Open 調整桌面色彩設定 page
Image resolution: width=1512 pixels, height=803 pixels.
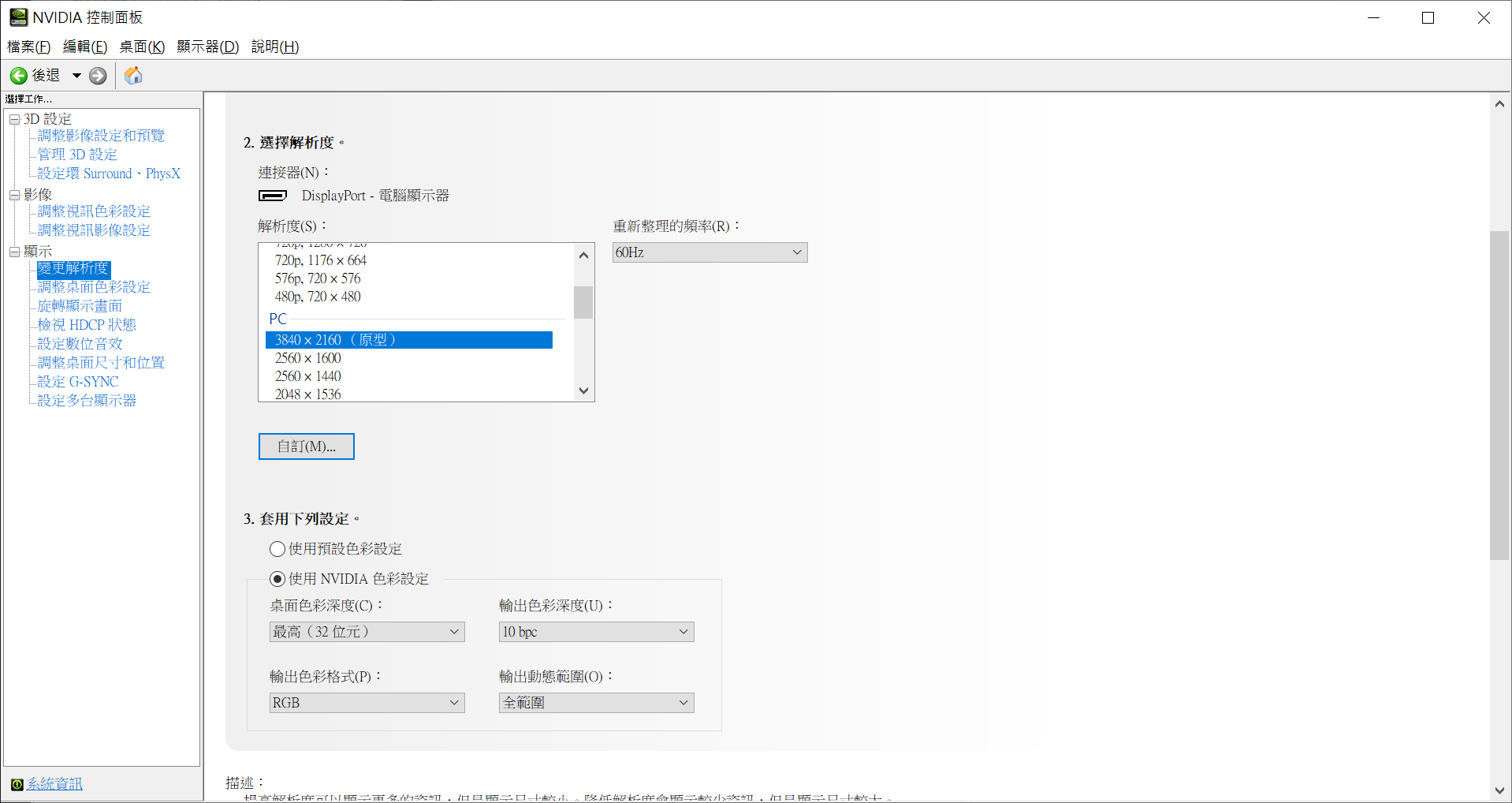point(94,287)
